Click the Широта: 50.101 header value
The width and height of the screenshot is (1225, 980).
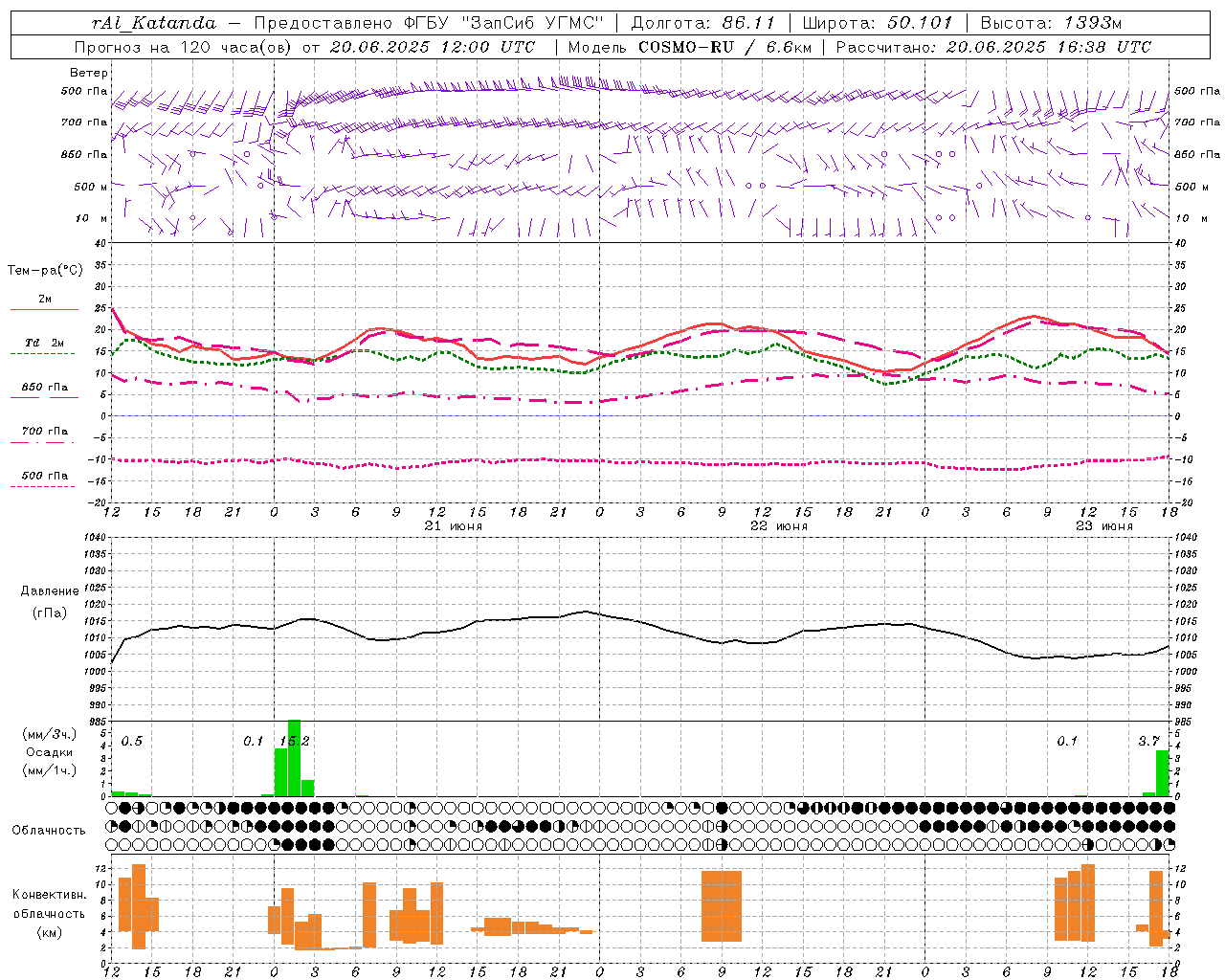point(878,23)
